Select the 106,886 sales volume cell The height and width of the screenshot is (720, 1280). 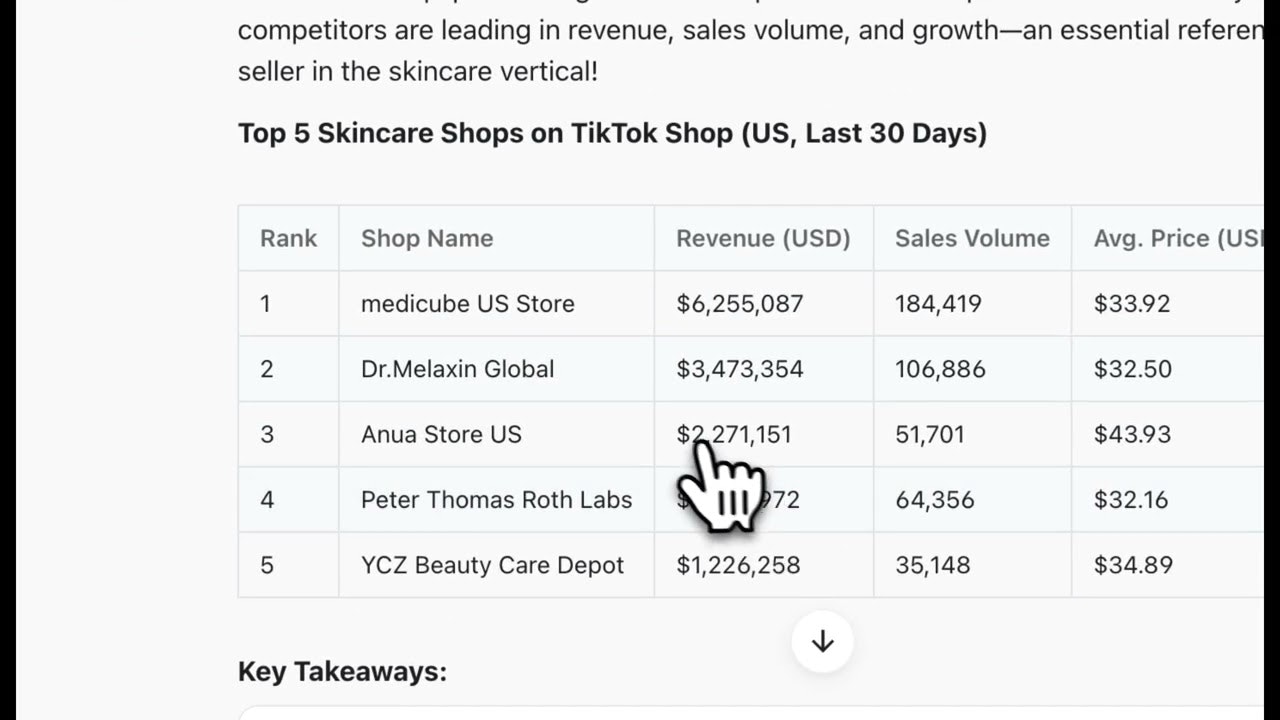(940, 369)
